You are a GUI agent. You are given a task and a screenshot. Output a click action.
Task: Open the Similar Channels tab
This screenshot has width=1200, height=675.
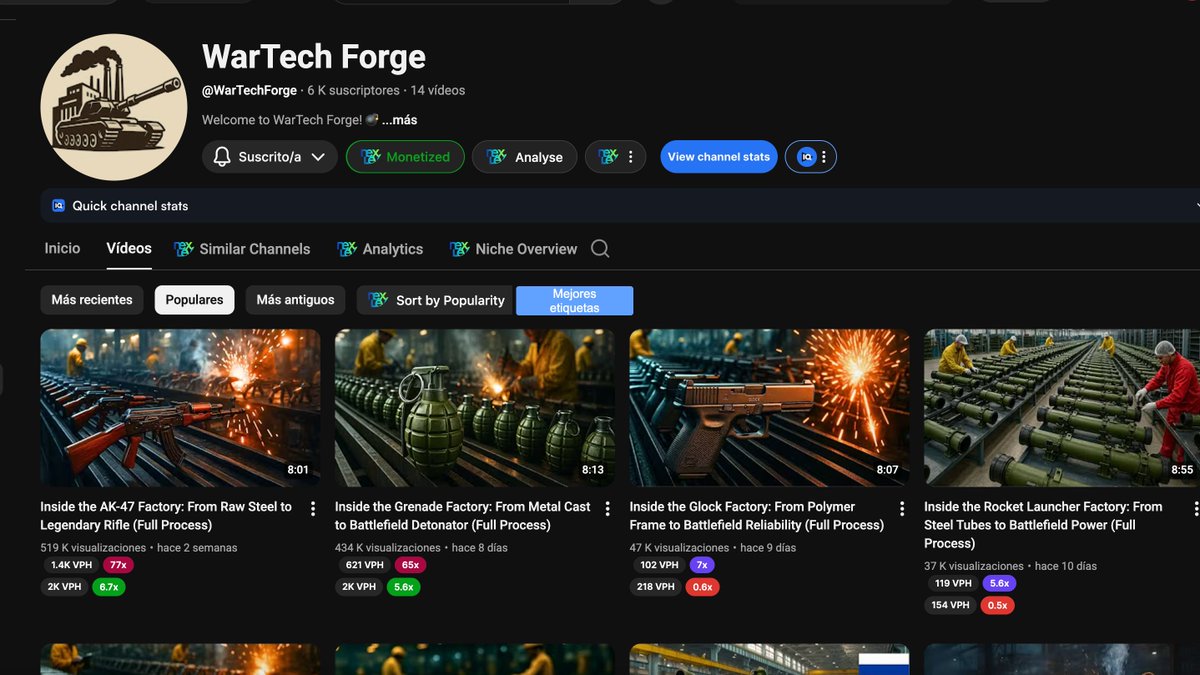tap(242, 249)
